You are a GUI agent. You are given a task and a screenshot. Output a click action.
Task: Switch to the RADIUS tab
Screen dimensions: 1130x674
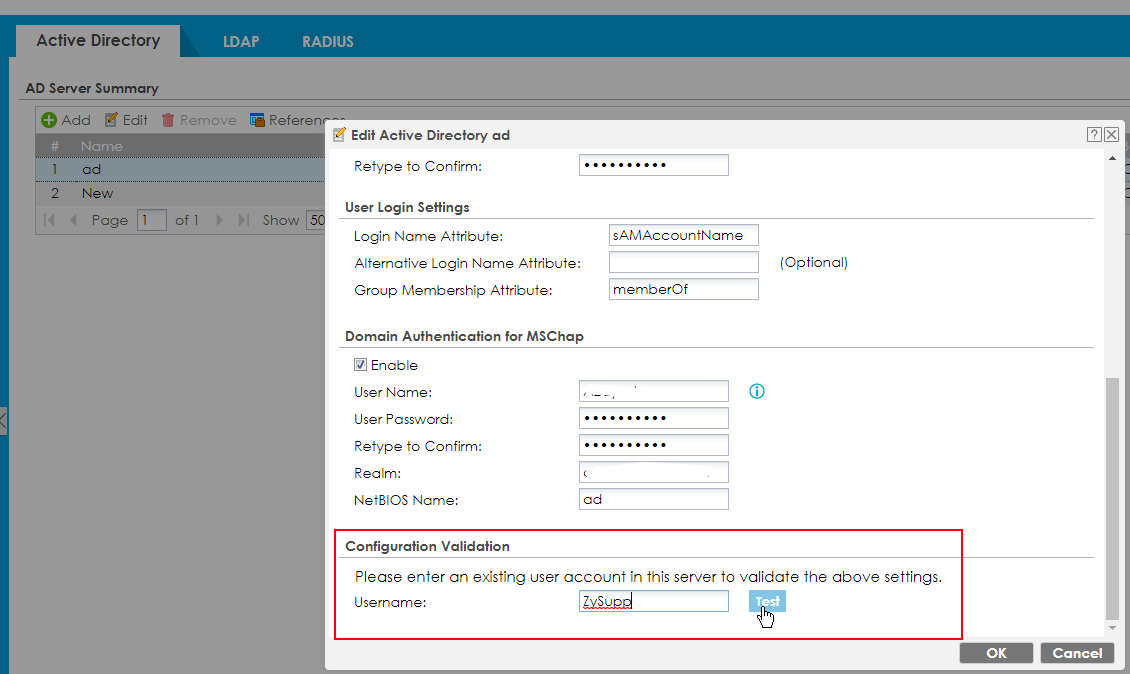pos(328,42)
